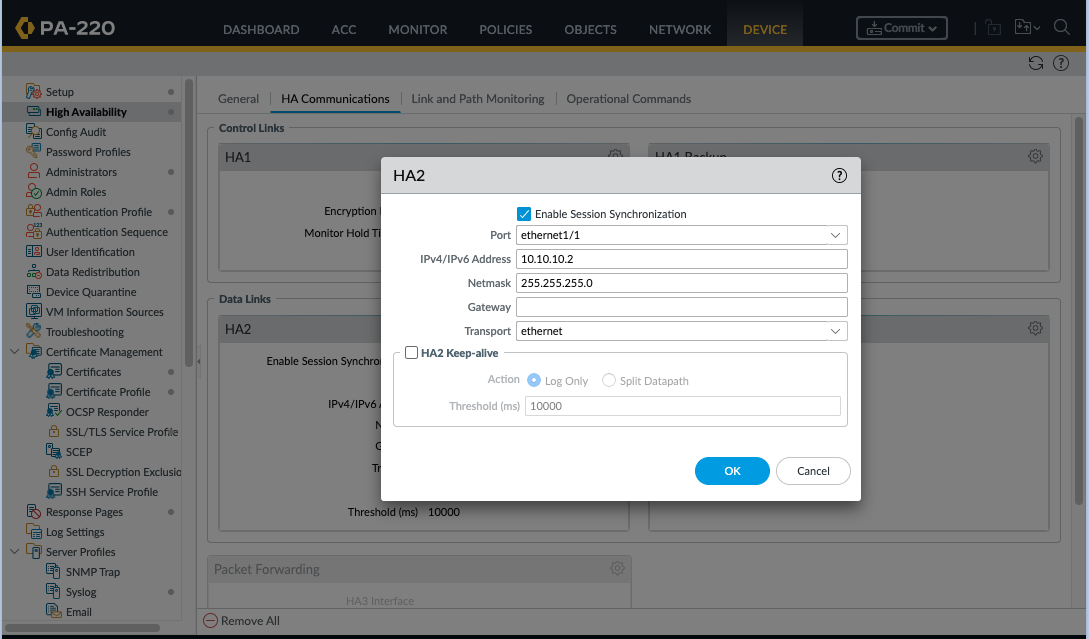The image size is (1089, 639).
Task: Click the IPv4/IPv6 Address field
Action: point(681,259)
